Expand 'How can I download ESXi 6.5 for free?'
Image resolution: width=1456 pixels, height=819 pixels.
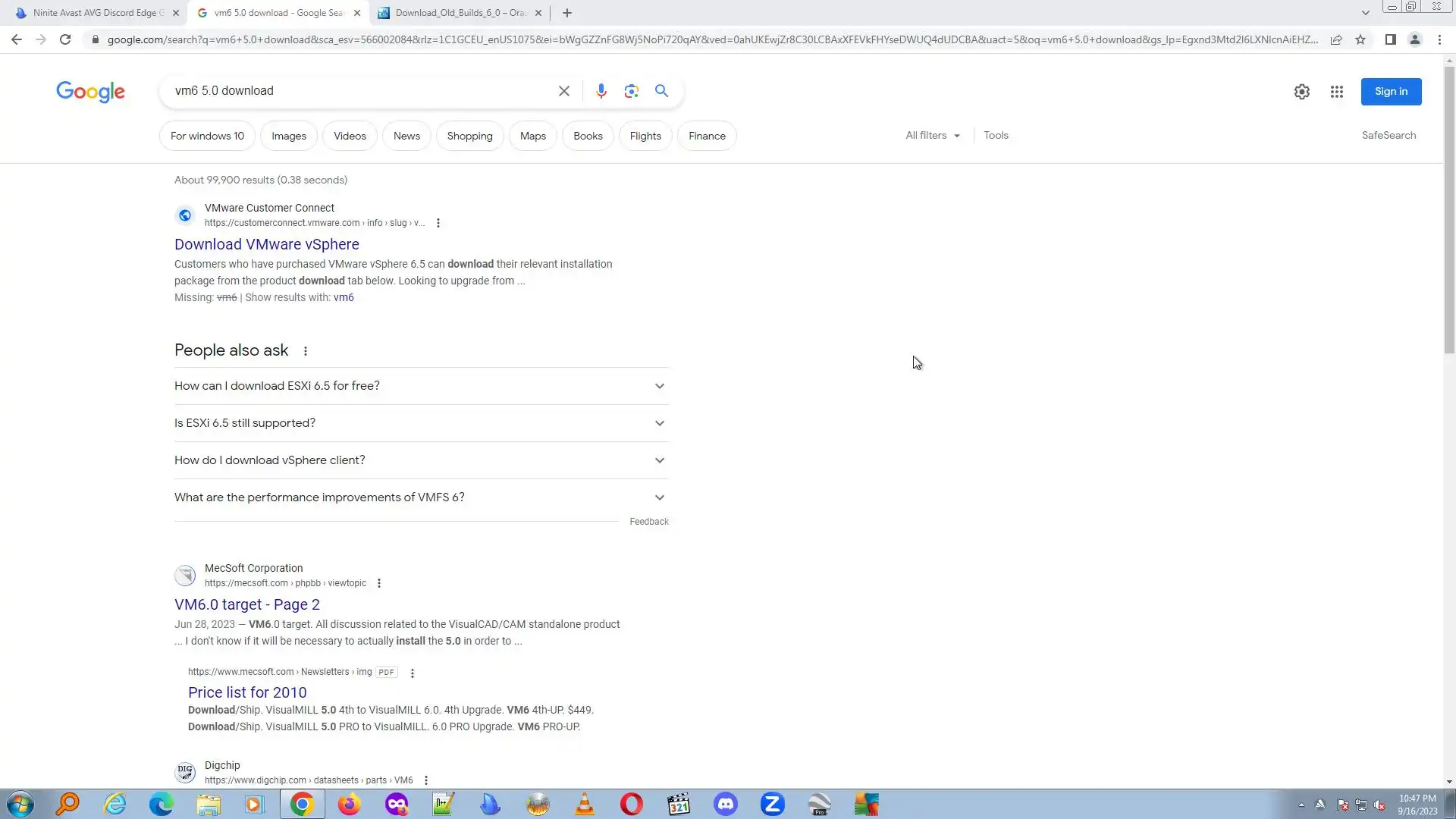(x=421, y=386)
